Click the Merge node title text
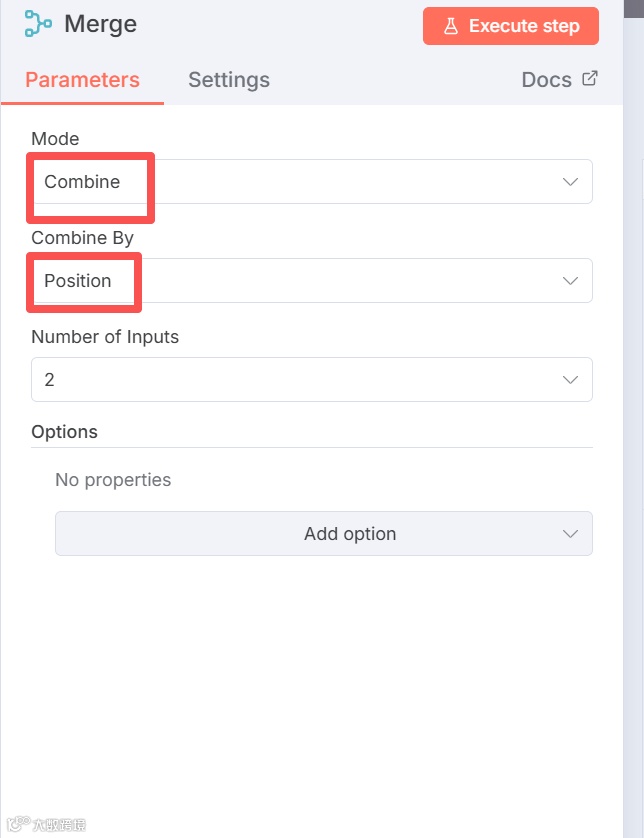 (100, 24)
